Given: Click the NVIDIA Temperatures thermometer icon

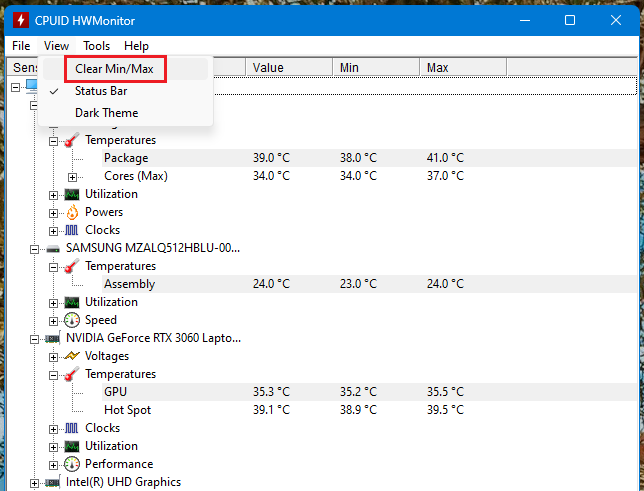Looking at the screenshot, I should pos(72,375).
